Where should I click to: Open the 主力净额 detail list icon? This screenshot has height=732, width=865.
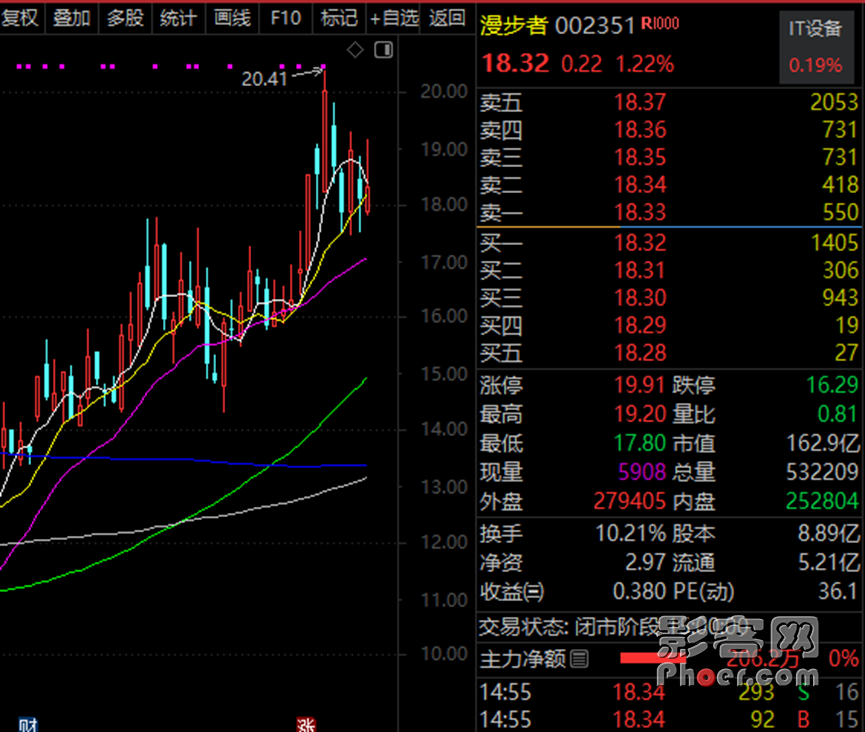579,659
